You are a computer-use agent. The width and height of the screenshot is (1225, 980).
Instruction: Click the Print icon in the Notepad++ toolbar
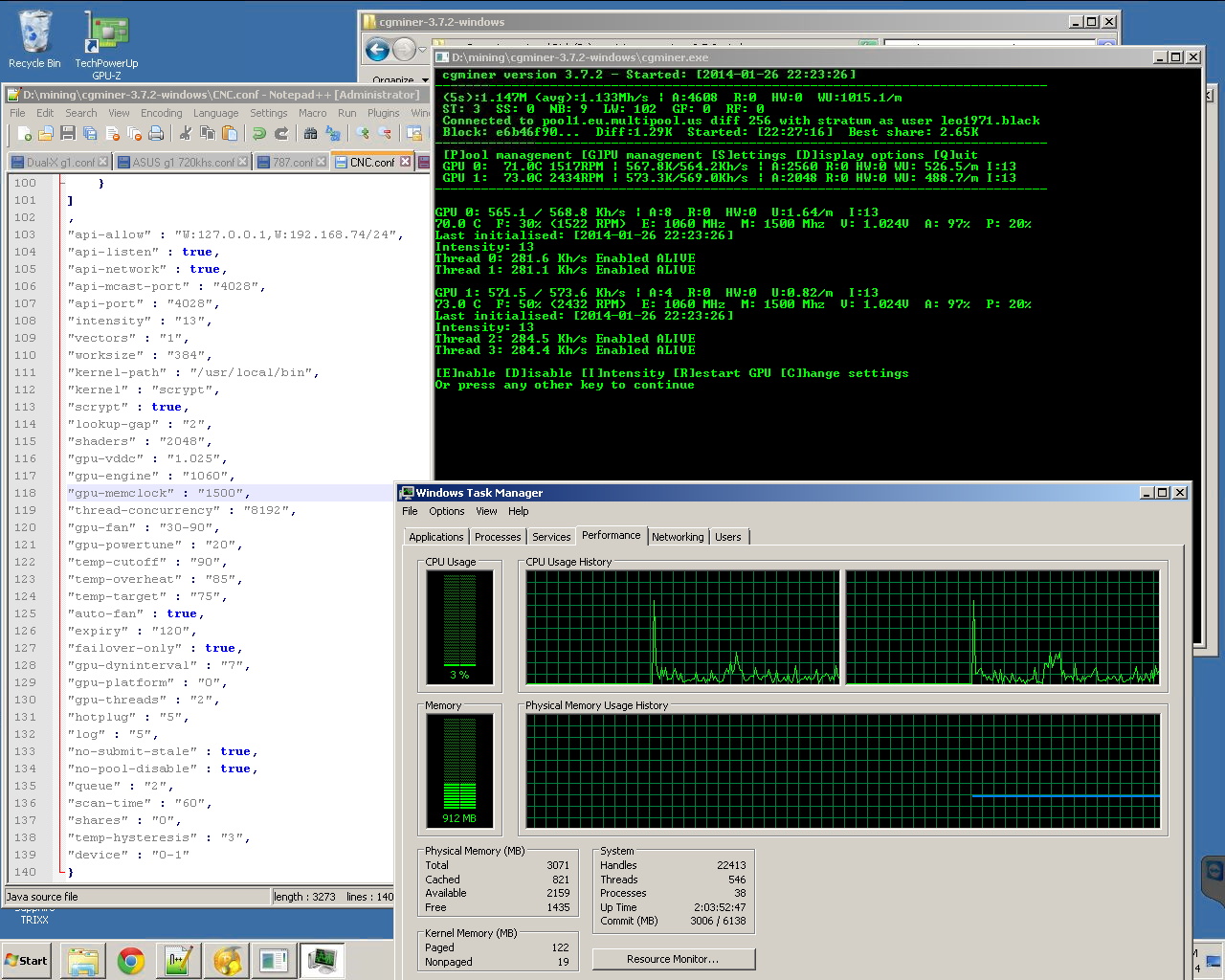click(155, 134)
